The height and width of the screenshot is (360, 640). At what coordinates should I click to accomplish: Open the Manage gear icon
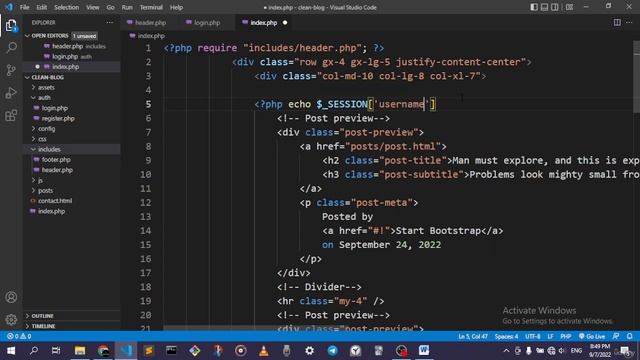[11, 319]
